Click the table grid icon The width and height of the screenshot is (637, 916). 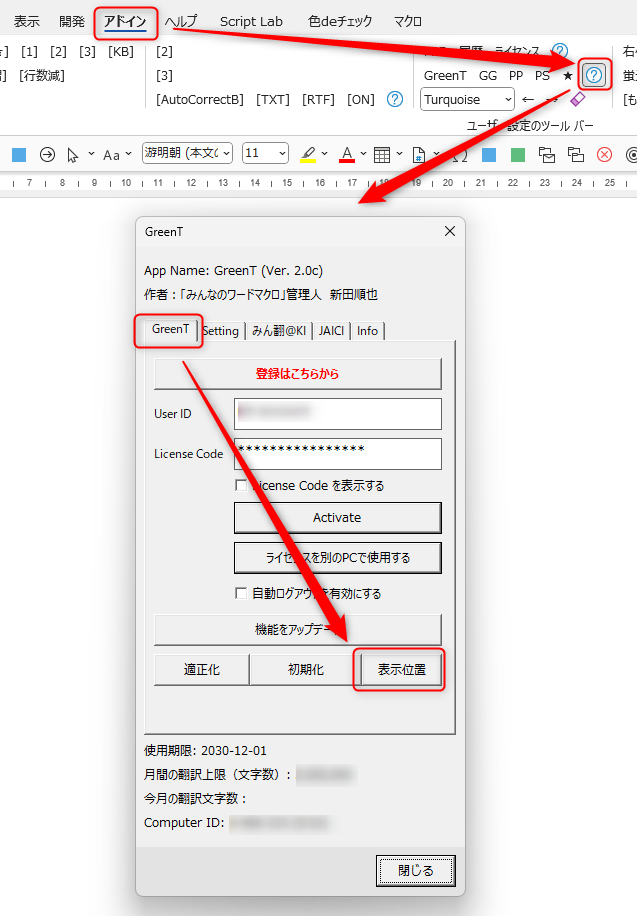381,154
